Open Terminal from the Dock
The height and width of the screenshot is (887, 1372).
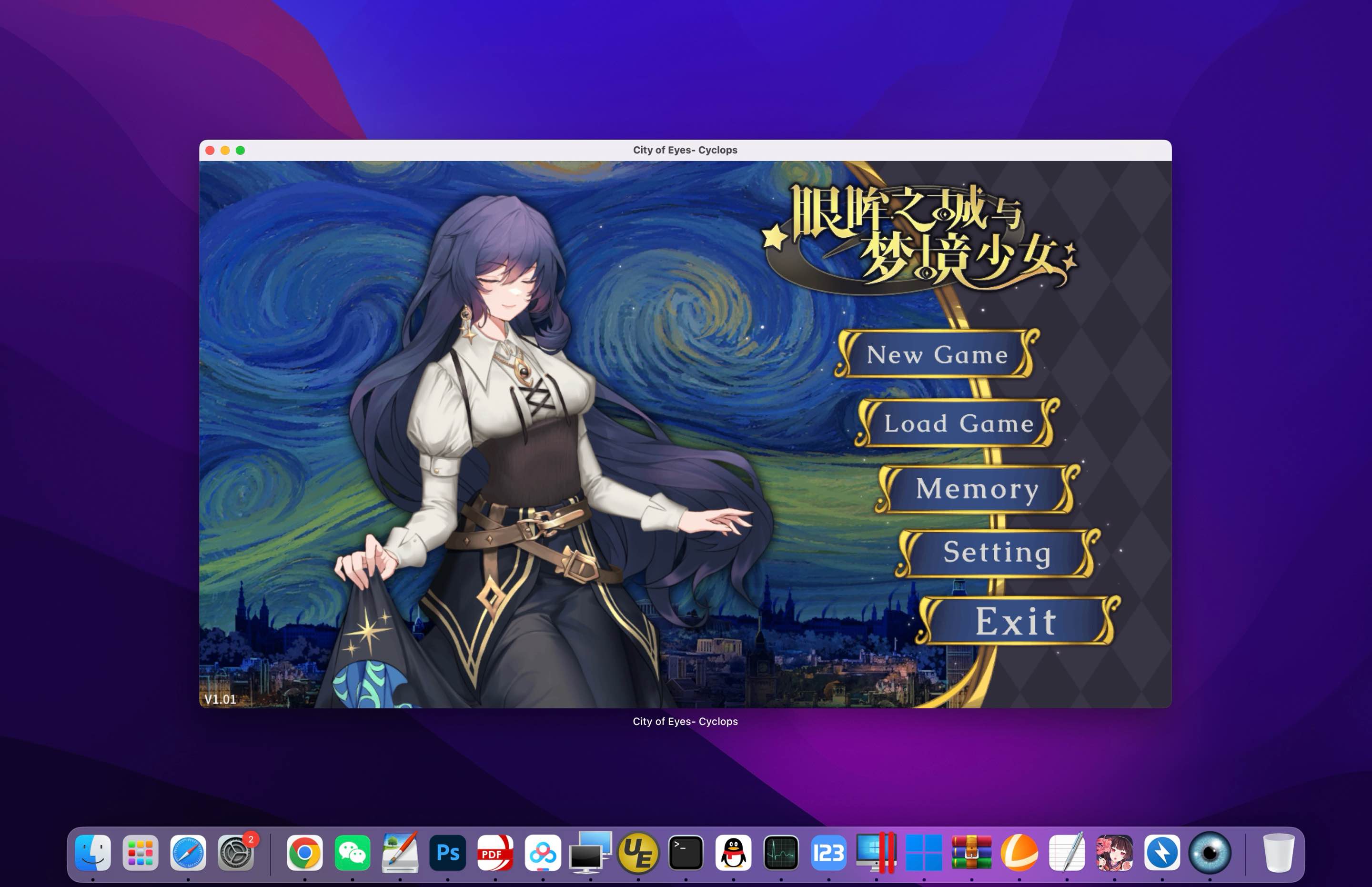coord(686,852)
